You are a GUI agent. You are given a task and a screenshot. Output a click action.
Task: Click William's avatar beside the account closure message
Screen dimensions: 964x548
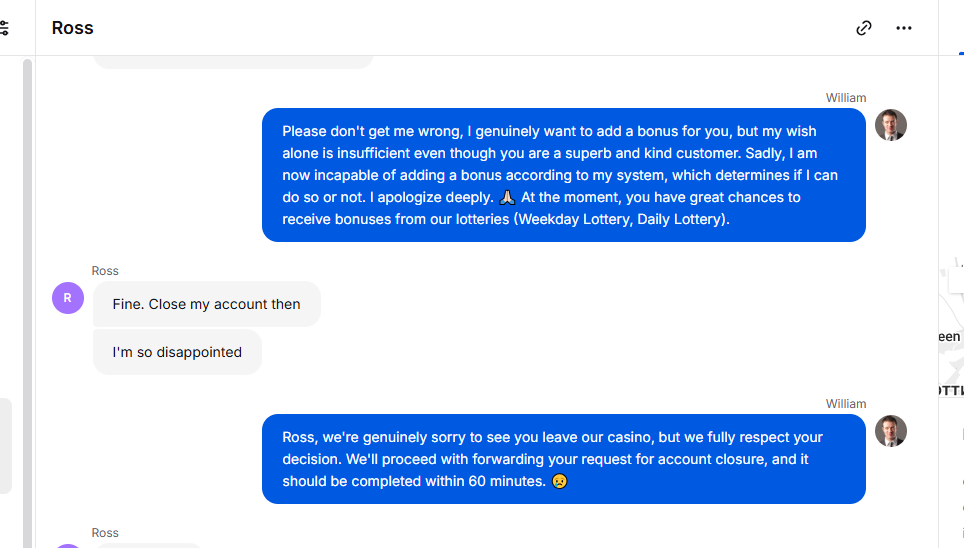click(x=891, y=431)
